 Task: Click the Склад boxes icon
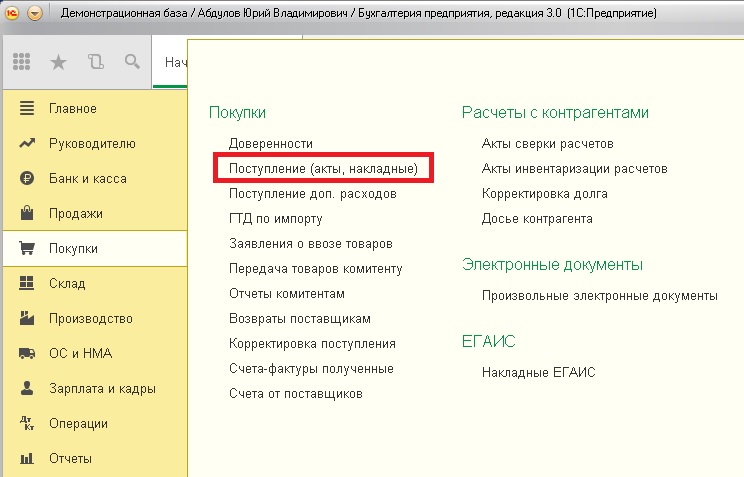[27, 283]
